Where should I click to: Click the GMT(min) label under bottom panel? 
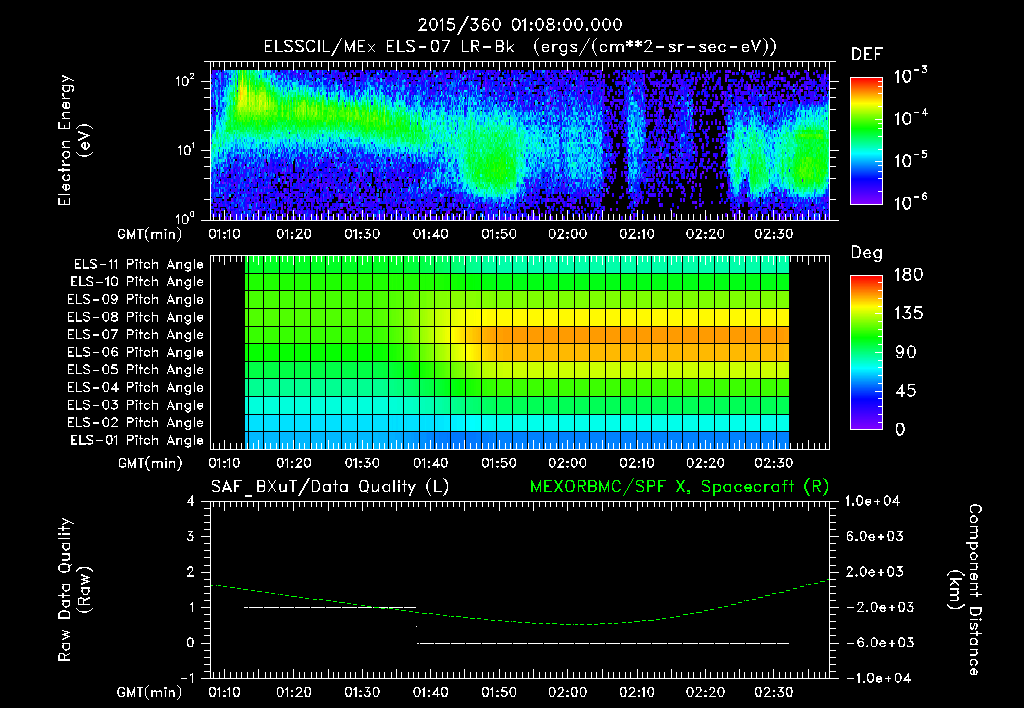pyautogui.click(x=150, y=692)
